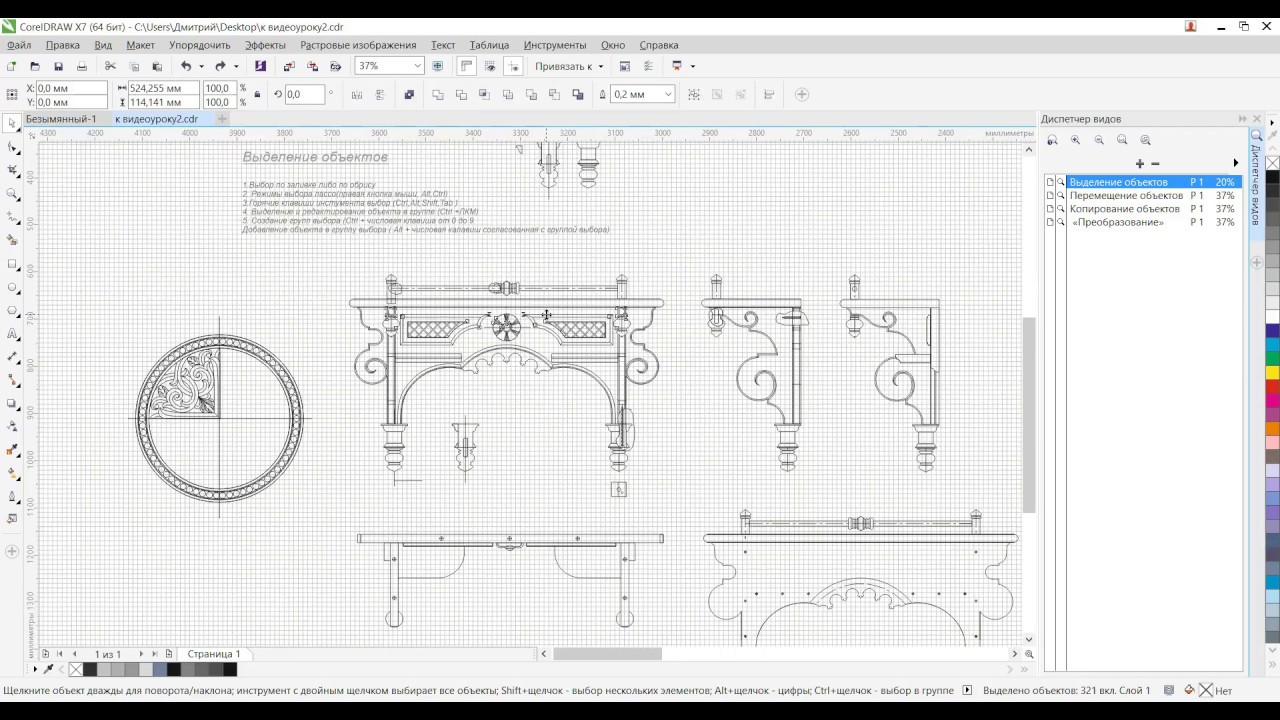Click quick customize plus on property bar
This screenshot has width=1280, height=720.
coord(801,95)
